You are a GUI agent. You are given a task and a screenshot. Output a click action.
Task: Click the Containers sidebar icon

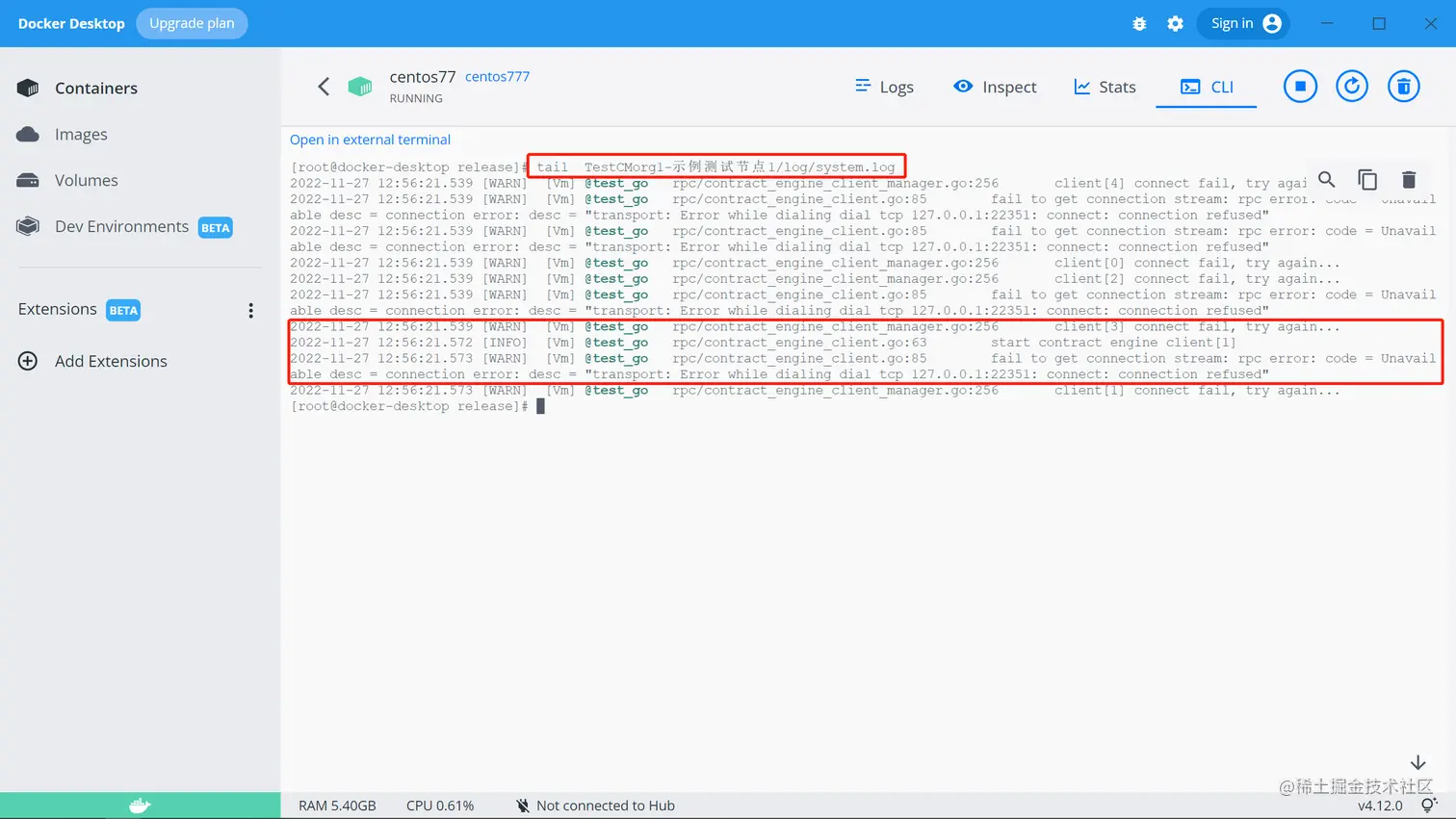(x=28, y=89)
